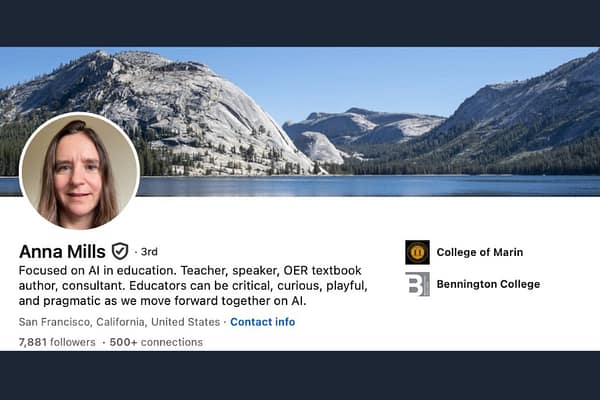The image size is (600, 400).
Task: Open the Contact info link
Action: (x=263, y=322)
